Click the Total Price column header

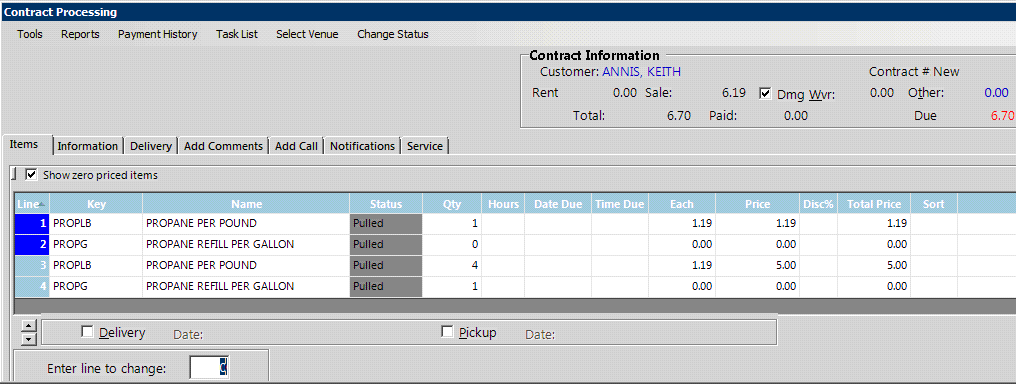(874, 204)
